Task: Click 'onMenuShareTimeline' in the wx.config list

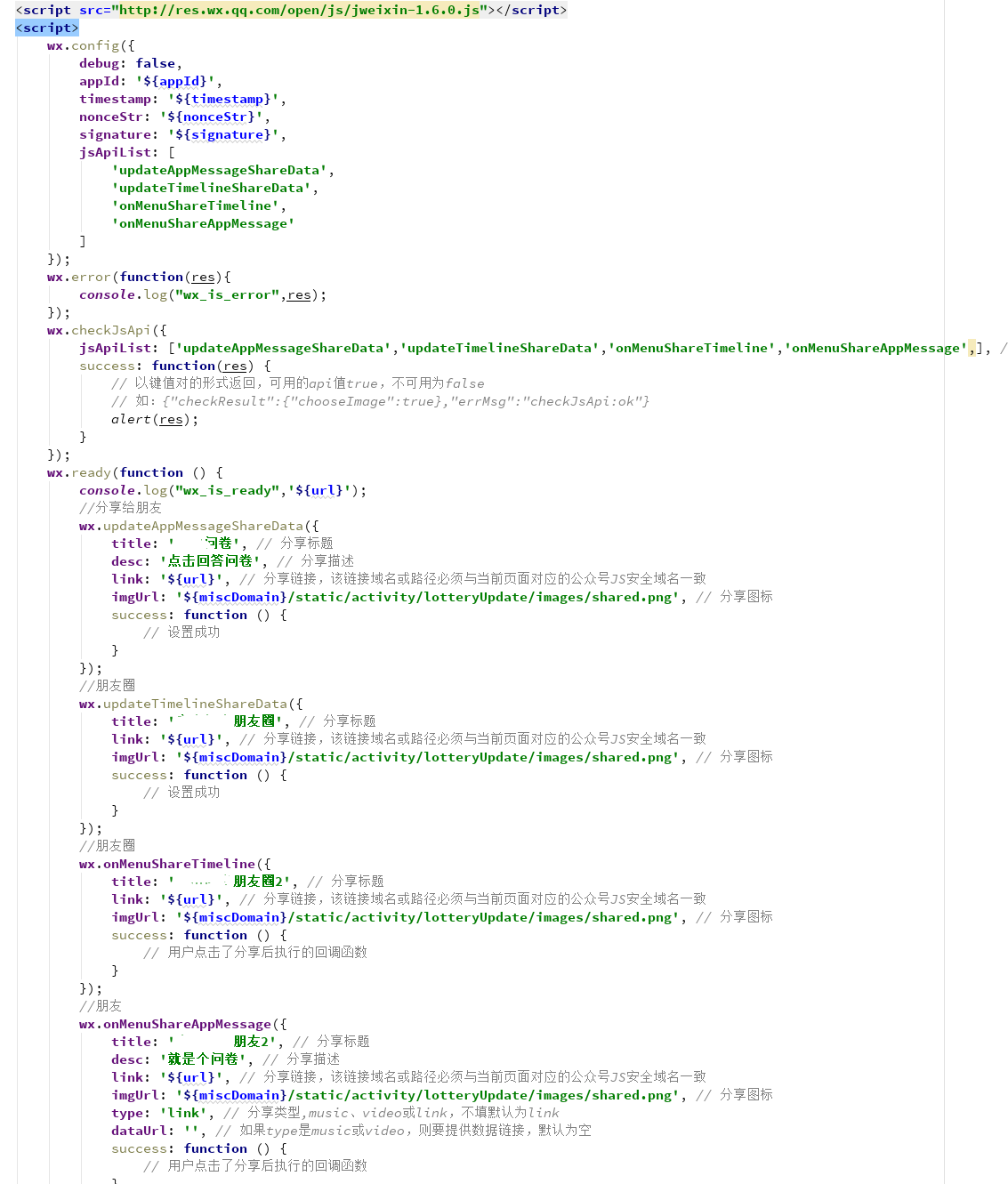Action: point(195,205)
